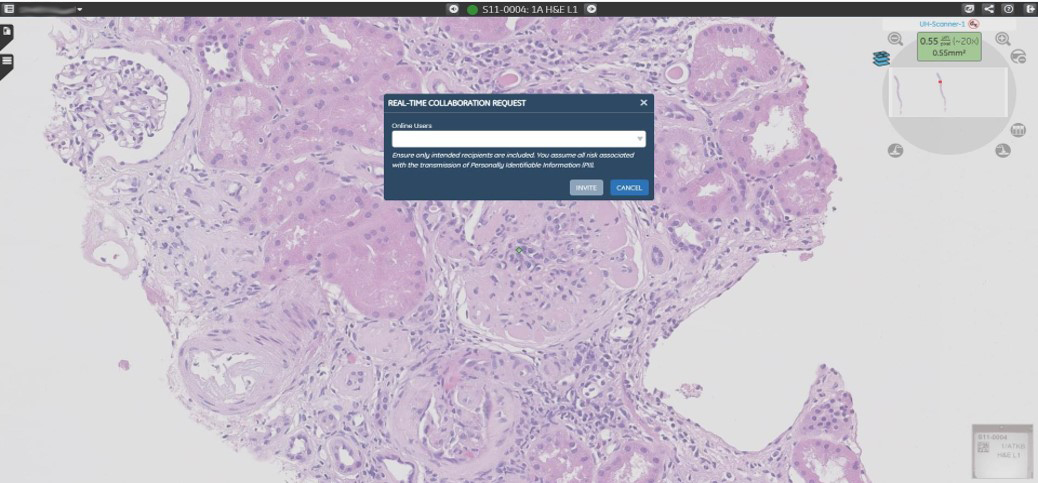Click the INVITE button
Viewport: 1038px width, 483px height.
586,188
